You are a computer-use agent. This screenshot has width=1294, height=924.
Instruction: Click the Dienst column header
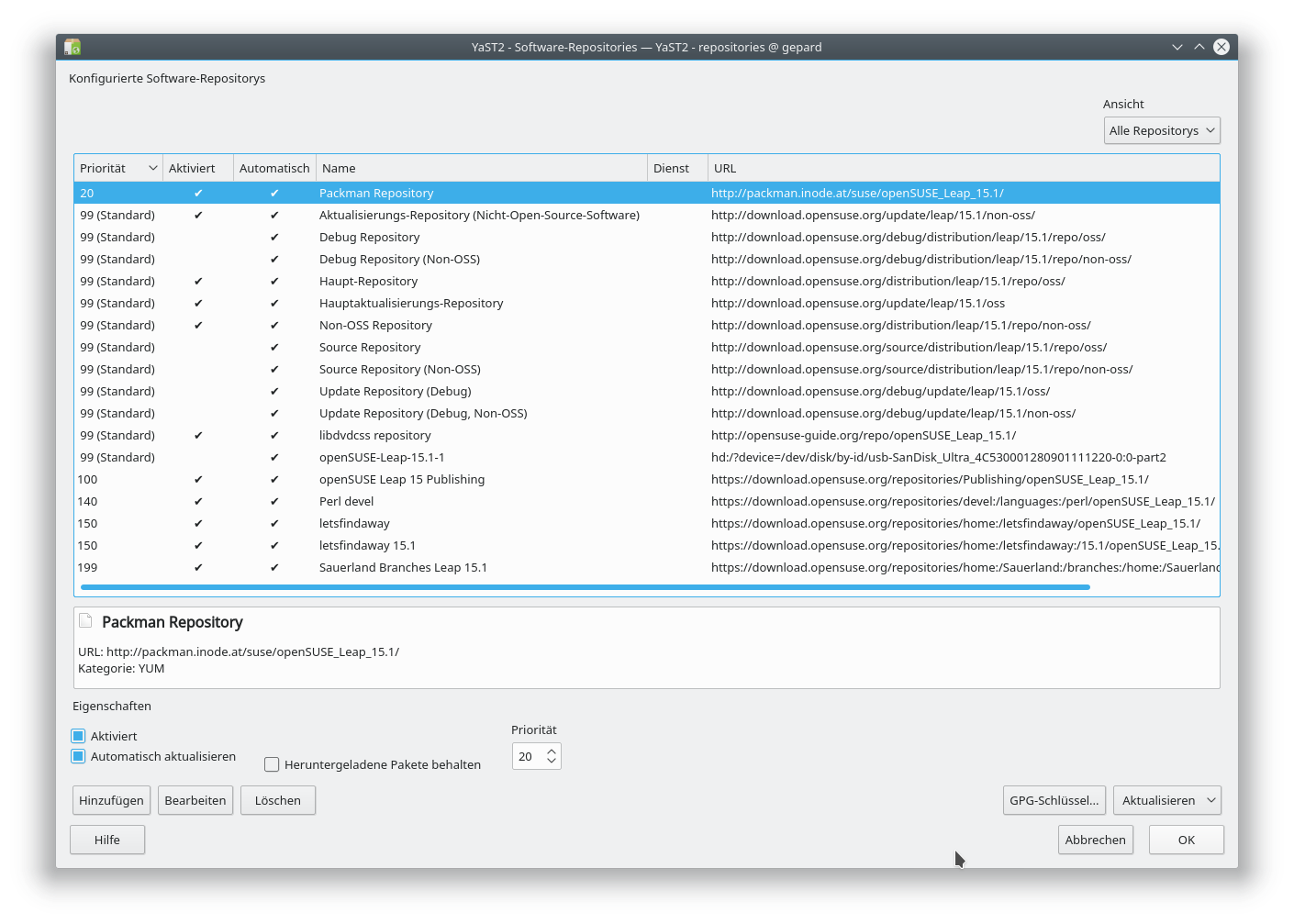point(677,168)
